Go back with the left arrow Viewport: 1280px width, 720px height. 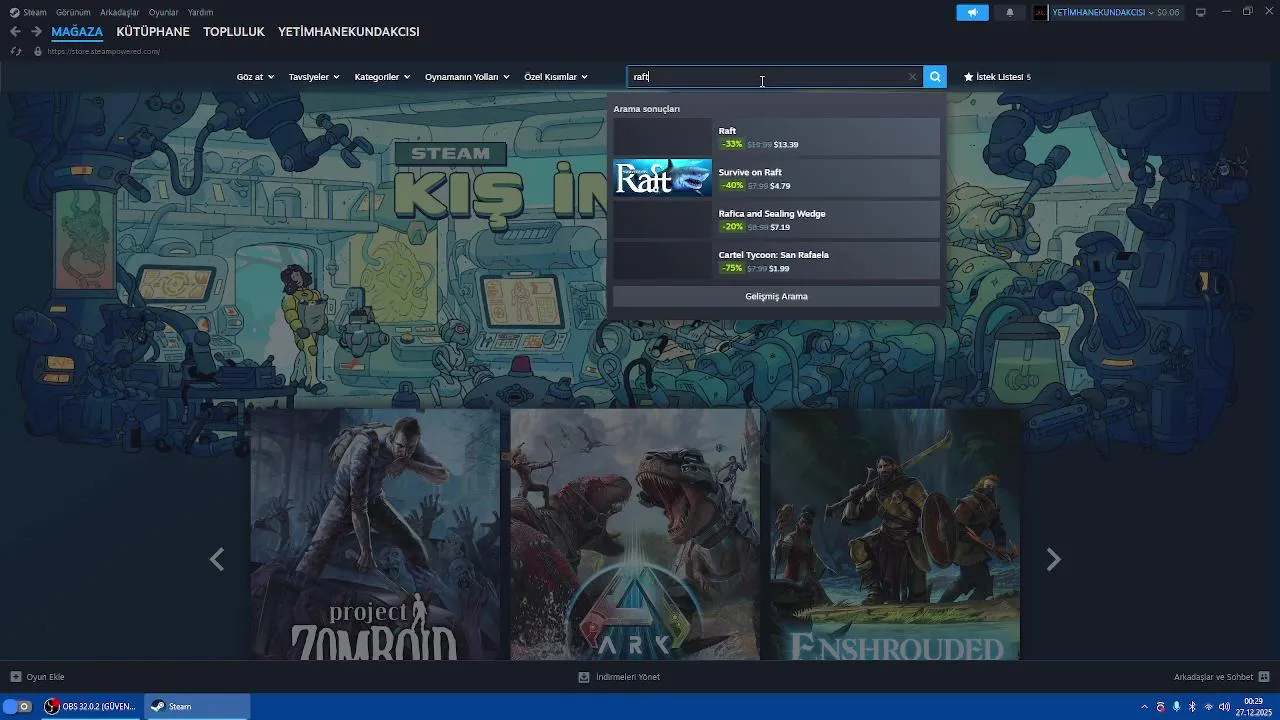[15, 31]
